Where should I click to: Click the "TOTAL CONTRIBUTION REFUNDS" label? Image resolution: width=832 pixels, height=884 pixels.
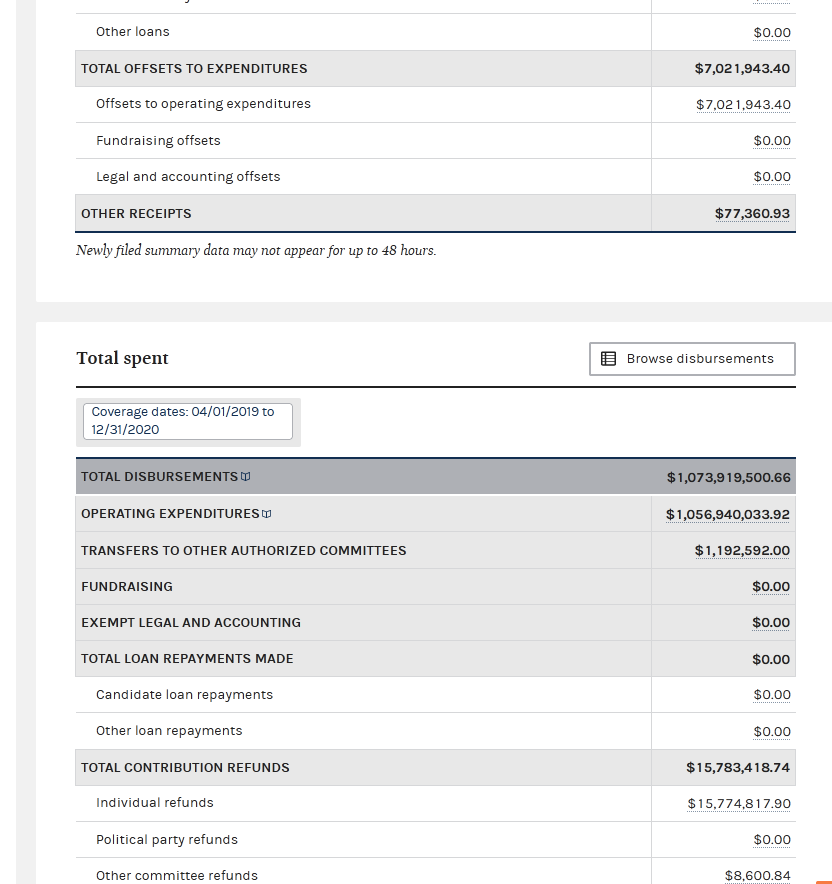(185, 768)
